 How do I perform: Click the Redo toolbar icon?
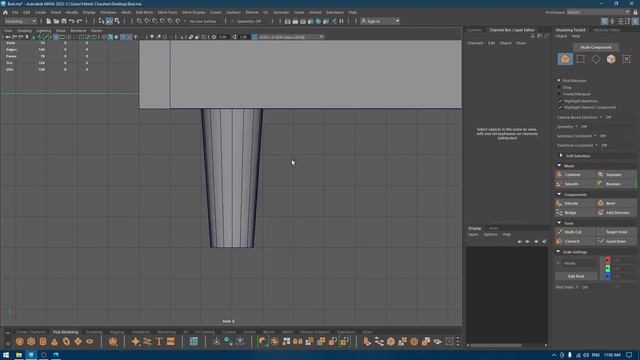80,21
